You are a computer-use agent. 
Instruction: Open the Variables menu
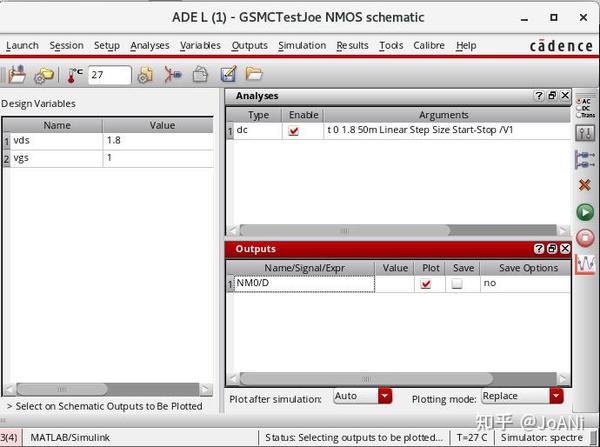(x=200, y=46)
